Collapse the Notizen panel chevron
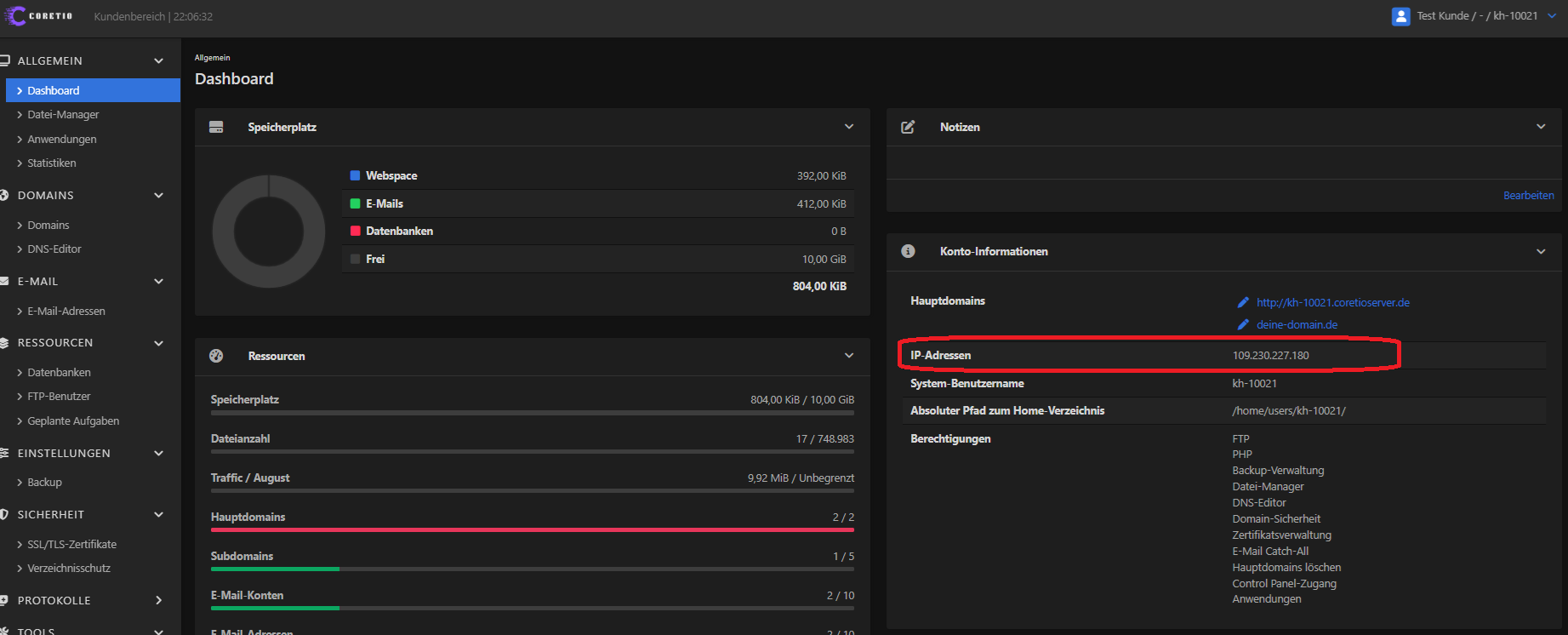The image size is (1568, 635). [x=1541, y=126]
